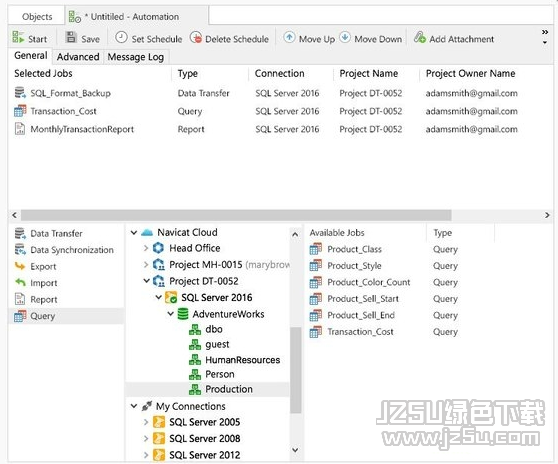This screenshot has width=558, height=464.
Task: Click adamsmith@gmail.com in the MonthlyTransactionReport row
Action: [x=472, y=129]
